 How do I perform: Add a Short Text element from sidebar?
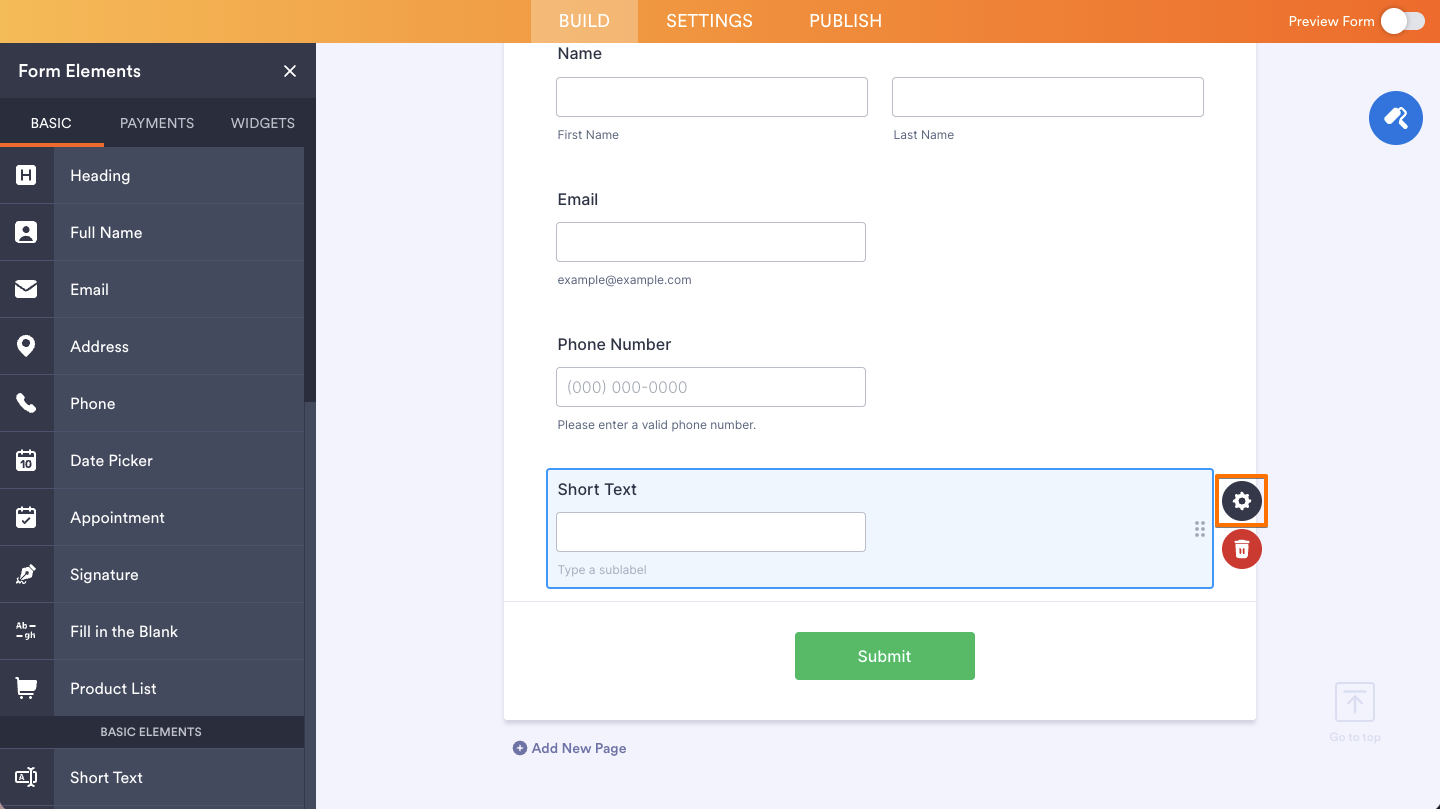152,778
